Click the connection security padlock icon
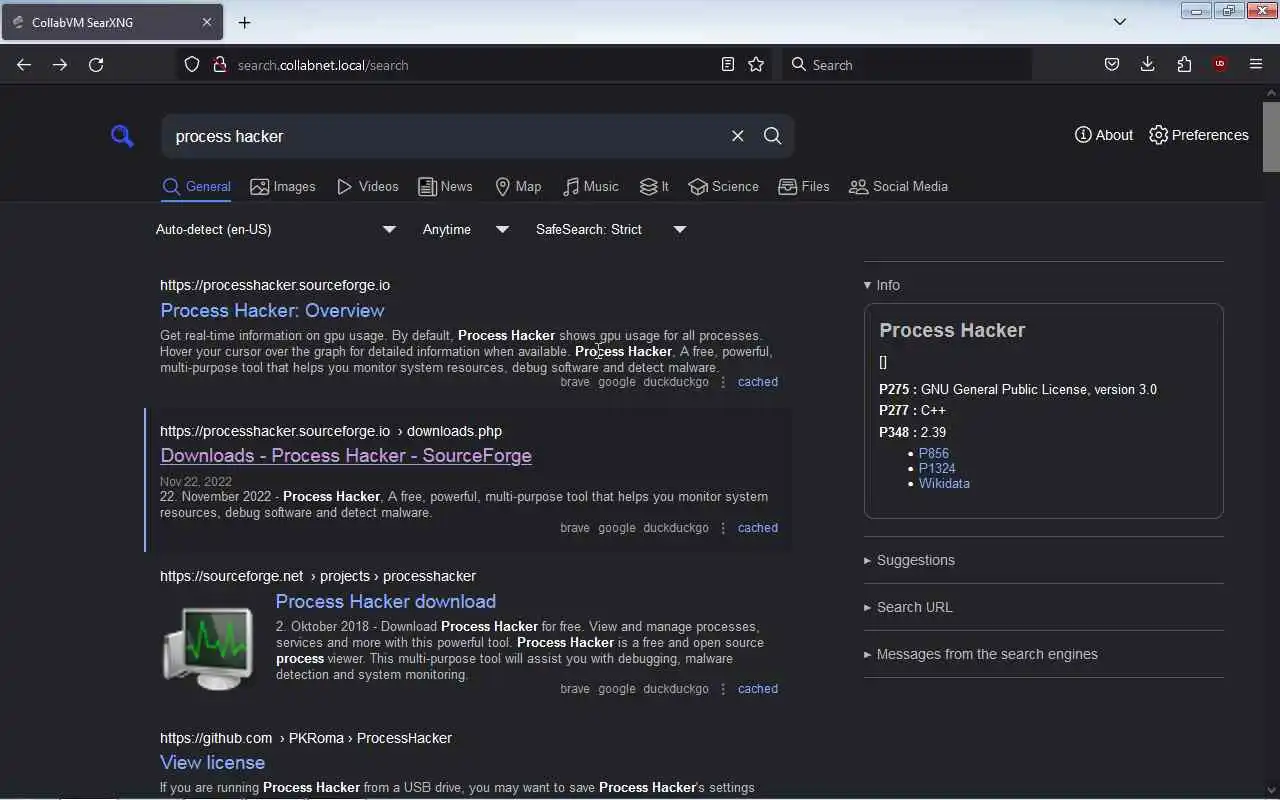The width and height of the screenshot is (1280, 800). pyautogui.click(x=220, y=65)
